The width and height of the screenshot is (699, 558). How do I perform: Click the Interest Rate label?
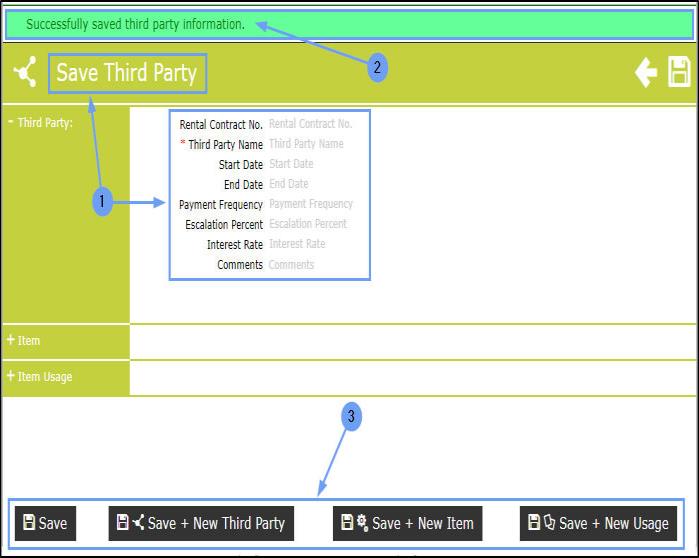click(x=235, y=245)
